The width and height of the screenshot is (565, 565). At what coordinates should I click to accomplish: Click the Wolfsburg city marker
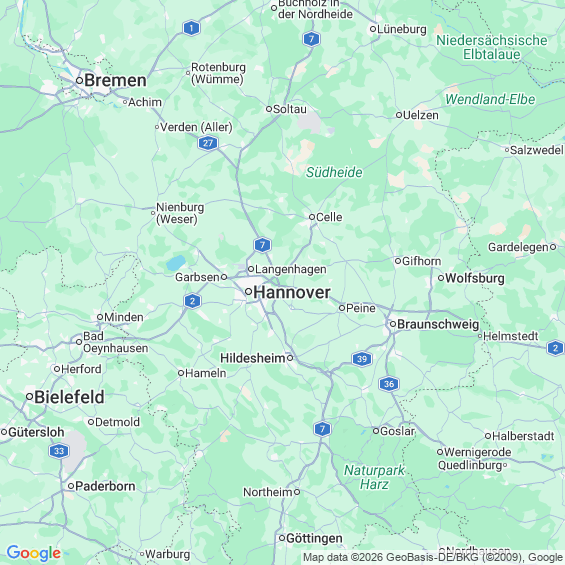coord(441,278)
